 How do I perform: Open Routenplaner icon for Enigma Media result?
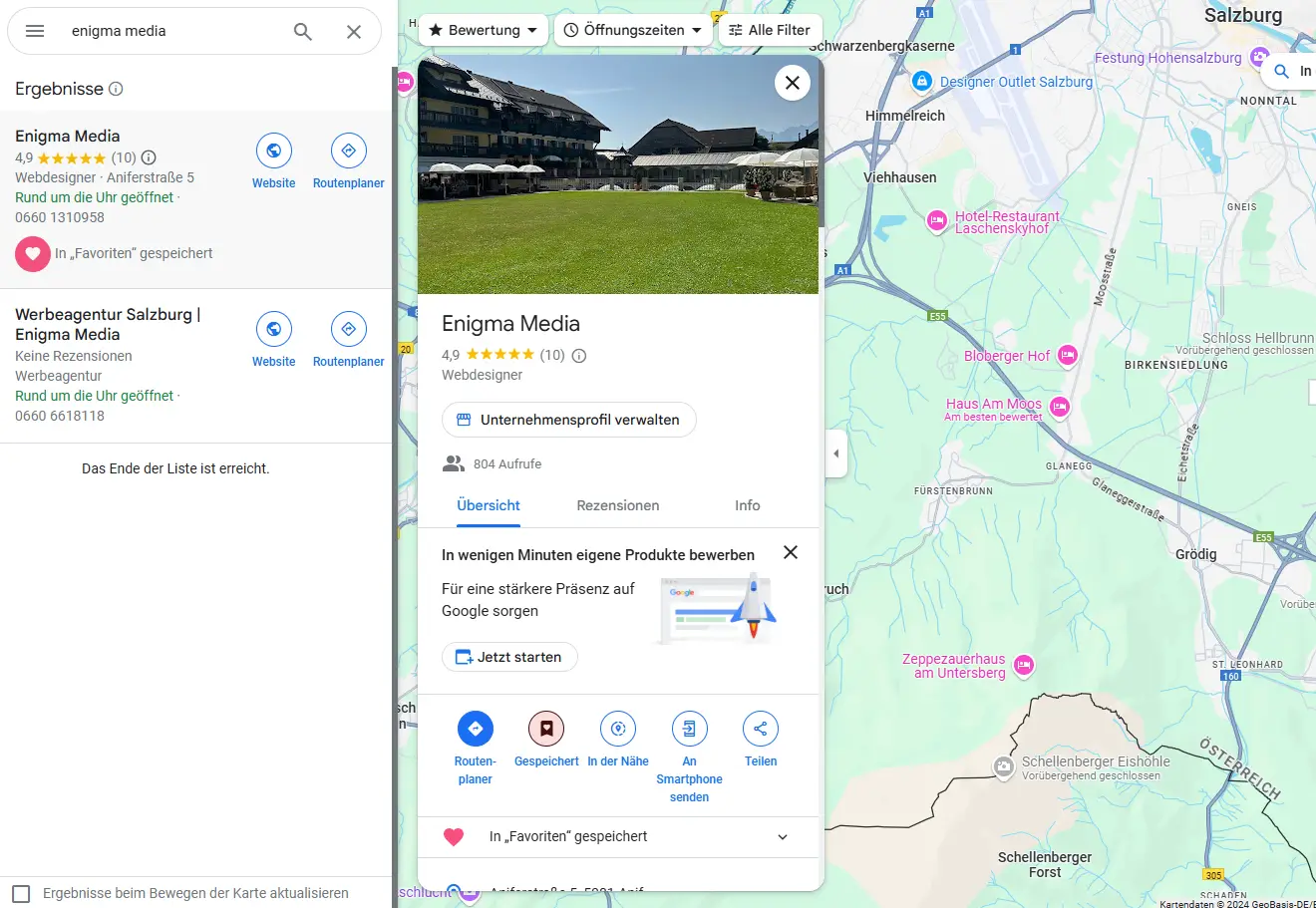(349, 151)
